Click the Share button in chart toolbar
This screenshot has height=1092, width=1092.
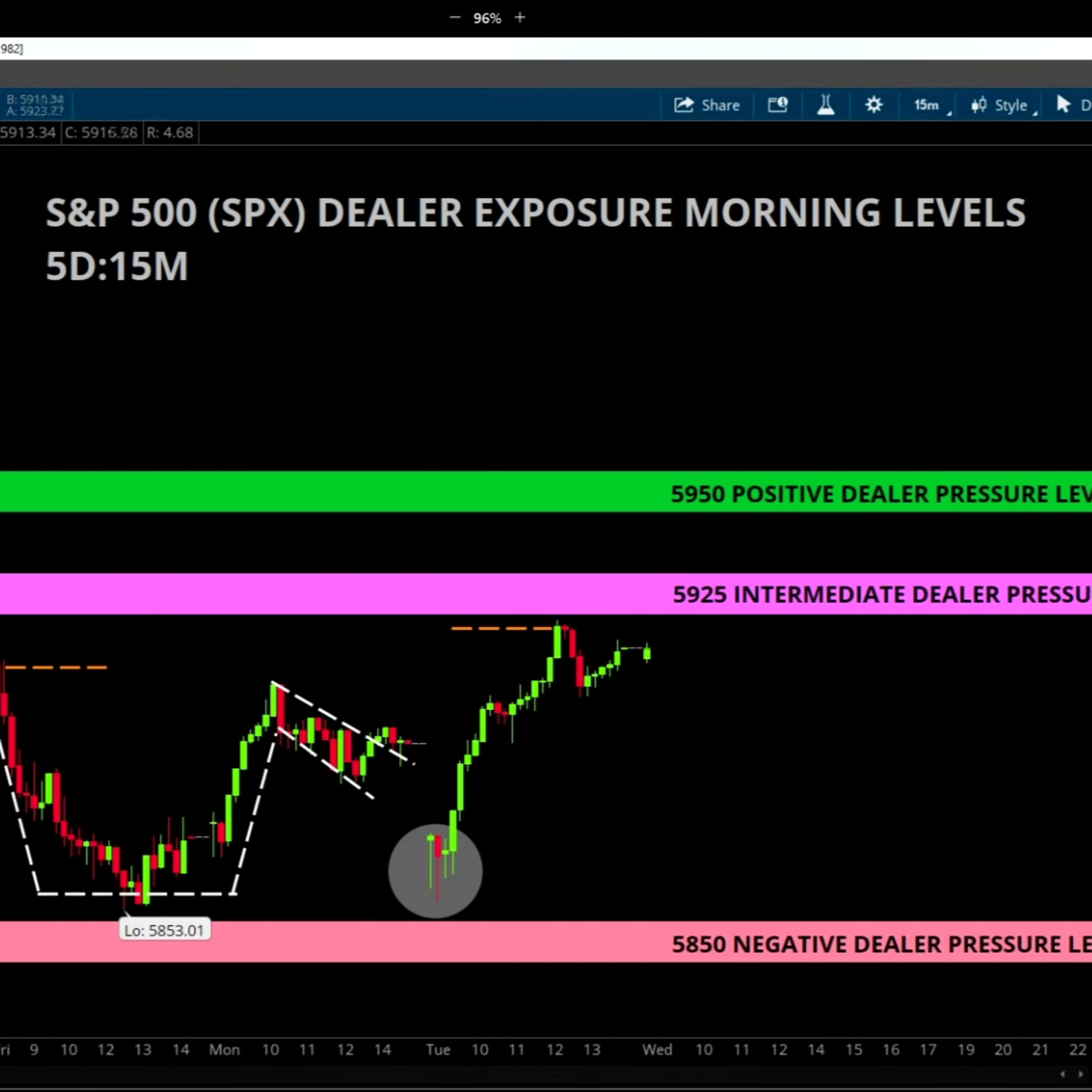pos(707,105)
